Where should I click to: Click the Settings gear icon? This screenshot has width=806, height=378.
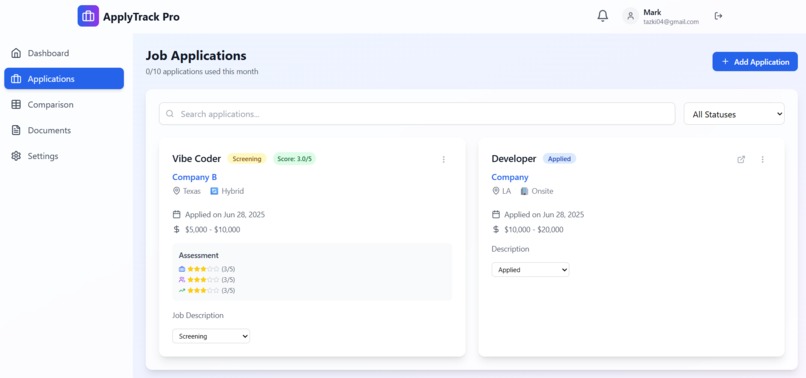click(x=16, y=156)
